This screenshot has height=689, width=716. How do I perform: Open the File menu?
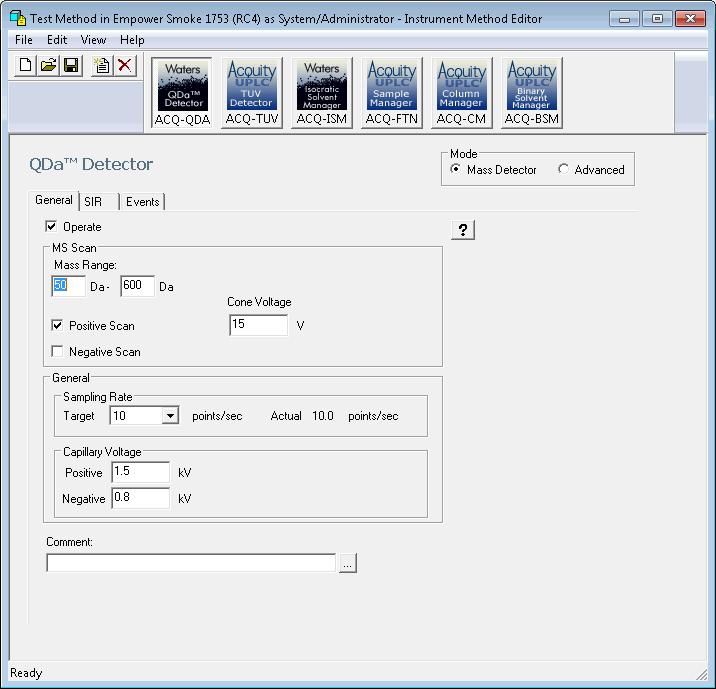pos(24,40)
